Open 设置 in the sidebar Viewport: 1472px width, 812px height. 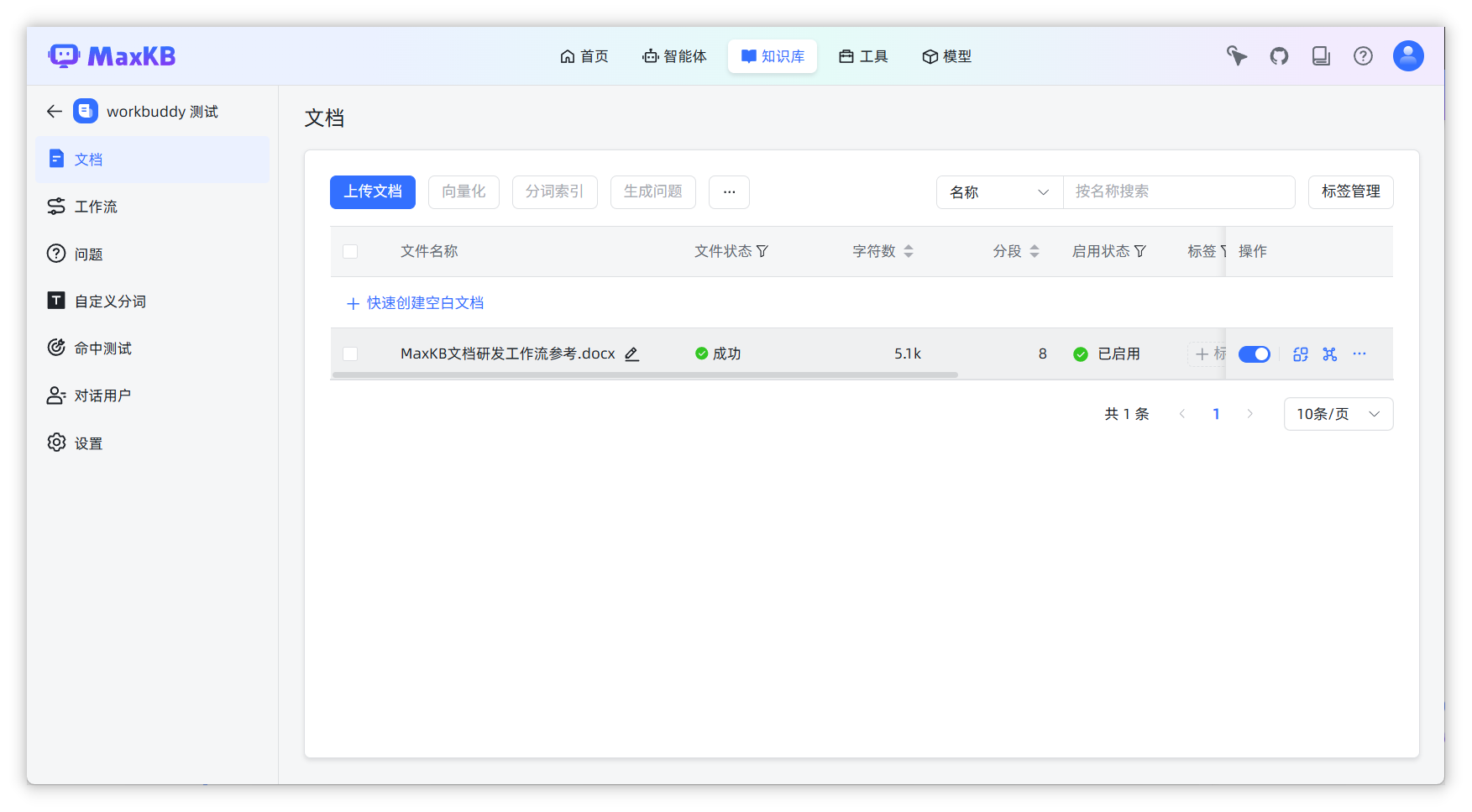pyautogui.click(x=153, y=443)
